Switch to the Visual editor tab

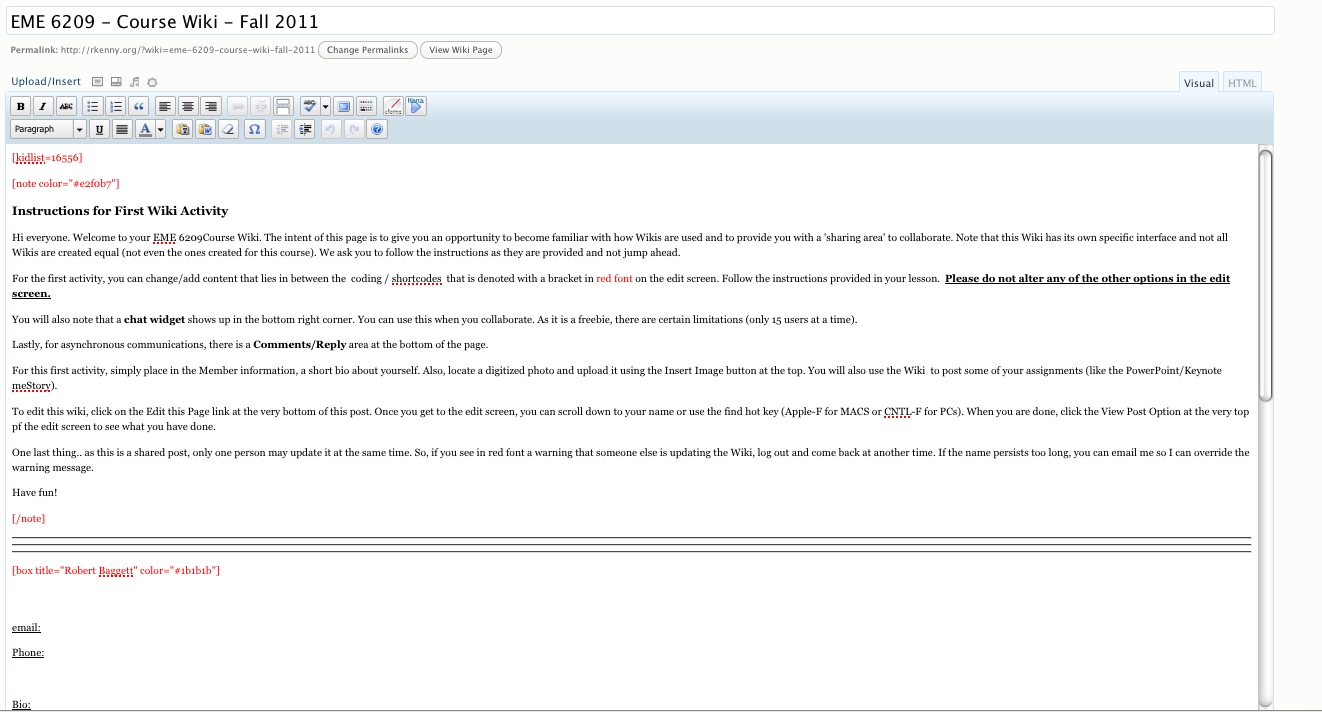1199,83
